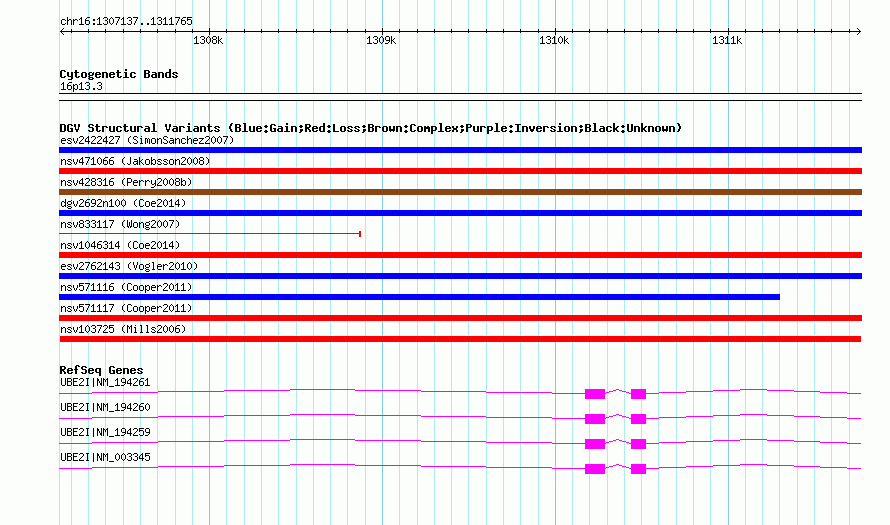Open variant label nsv571116 (Cooper2011)
890x525 pixels.
[x=126, y=287]
